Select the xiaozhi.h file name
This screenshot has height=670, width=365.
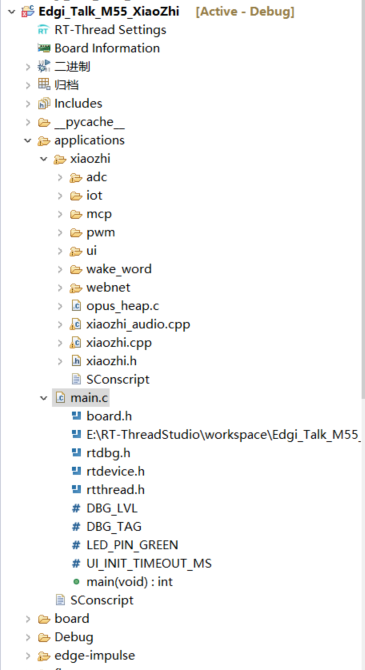tap(111, 361)
